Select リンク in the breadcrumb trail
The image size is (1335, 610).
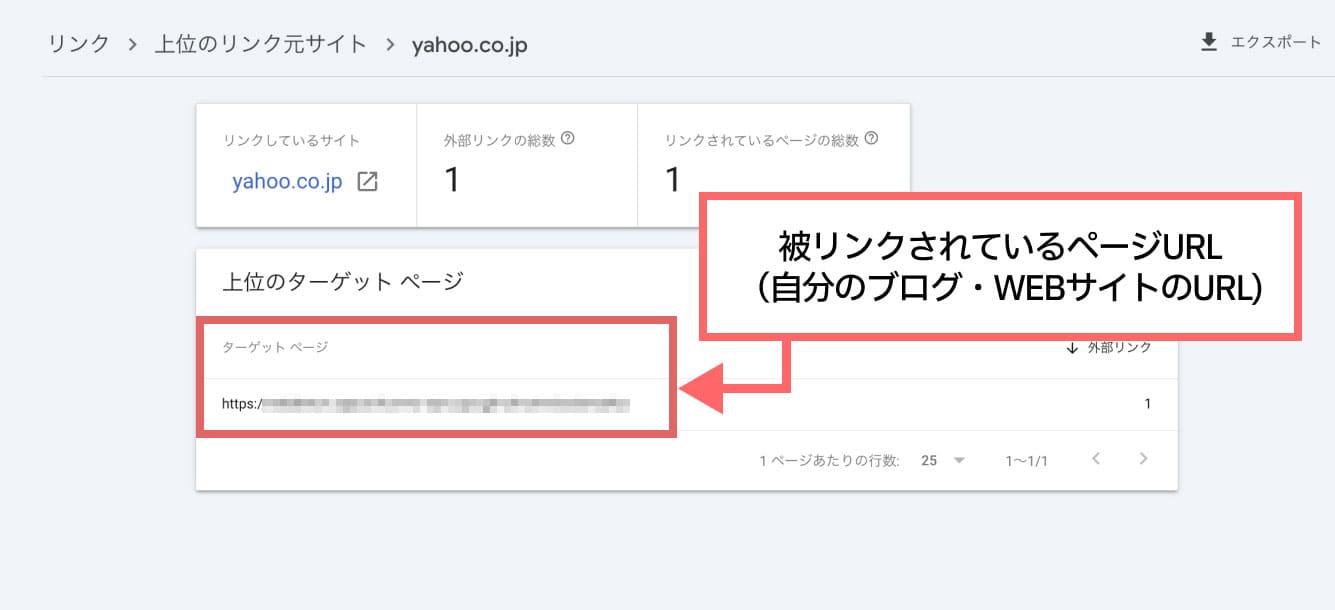click(x=78, y=43)
